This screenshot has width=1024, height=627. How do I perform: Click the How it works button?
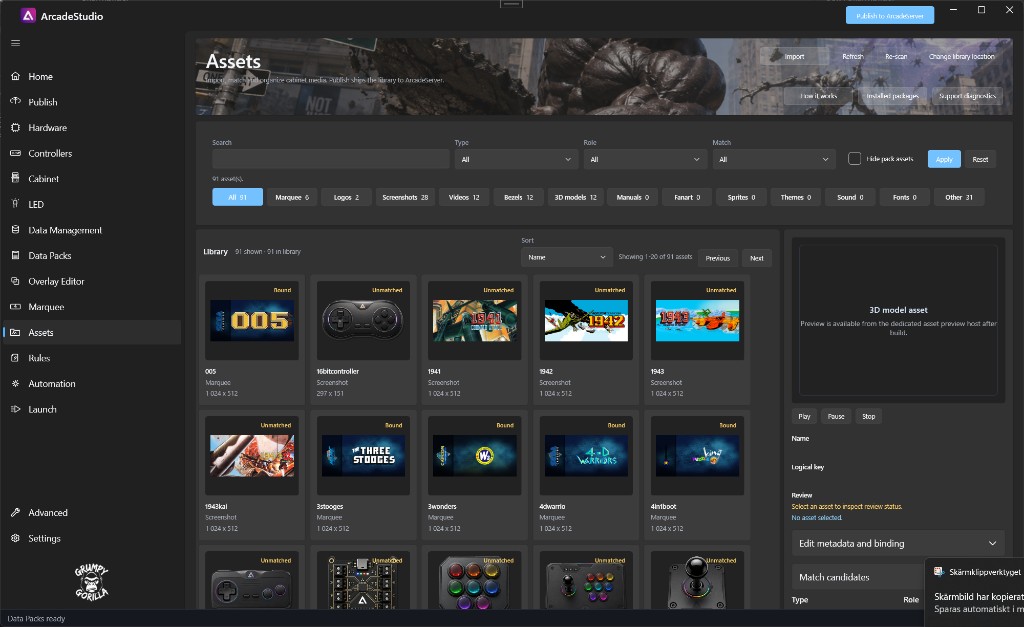819,96
